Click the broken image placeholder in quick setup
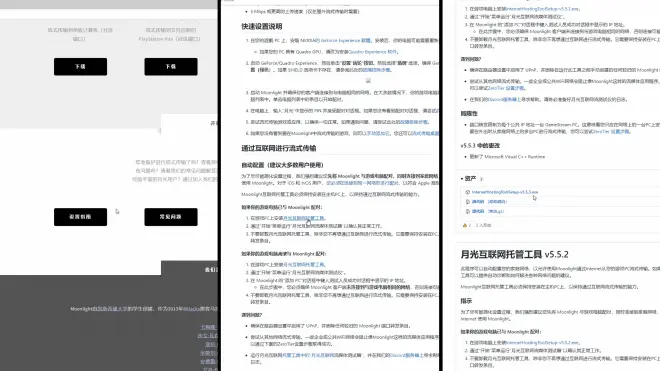 click(368, 80)
